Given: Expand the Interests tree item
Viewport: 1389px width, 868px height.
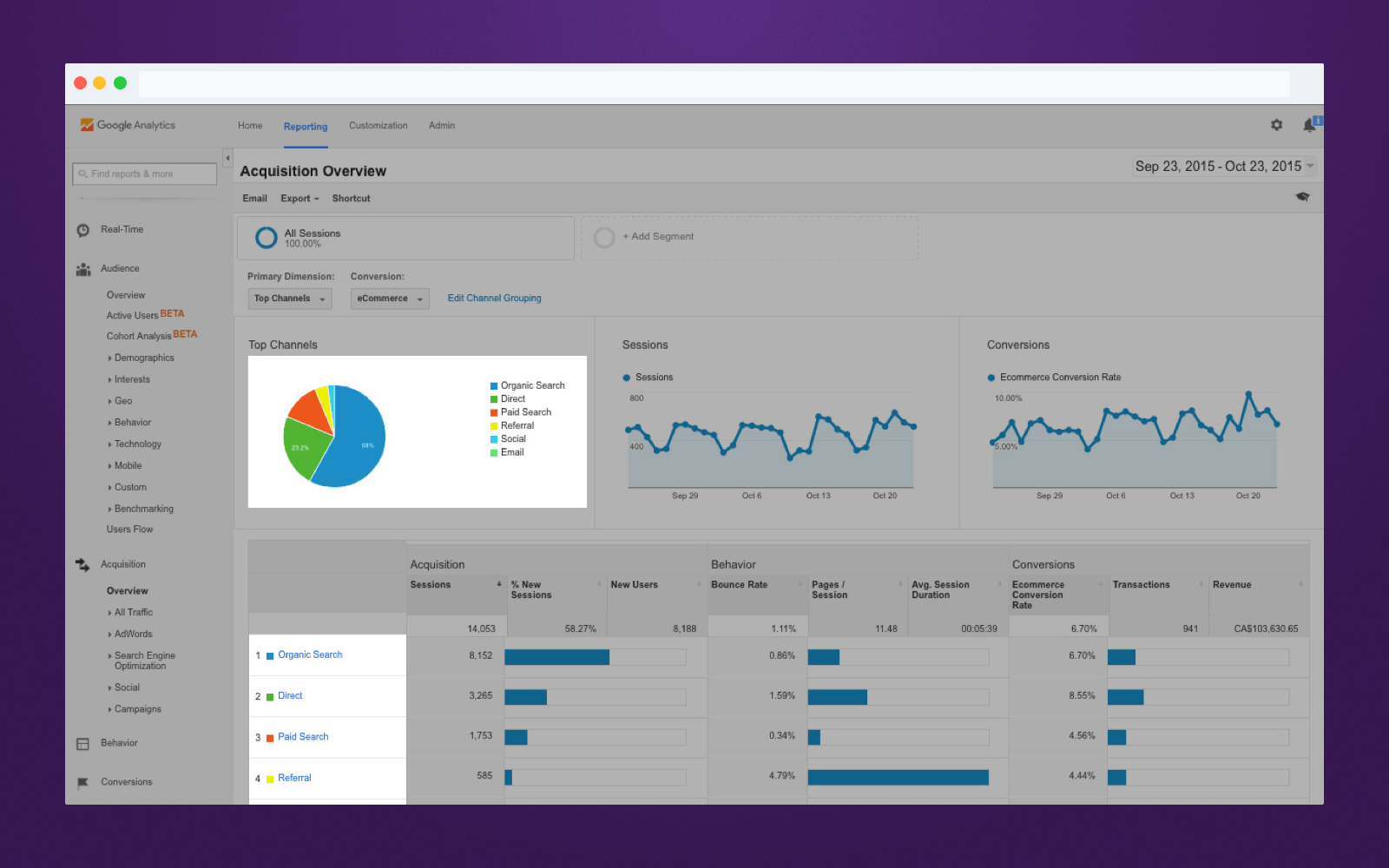Looking at the screenshot, I should [128, 380].
